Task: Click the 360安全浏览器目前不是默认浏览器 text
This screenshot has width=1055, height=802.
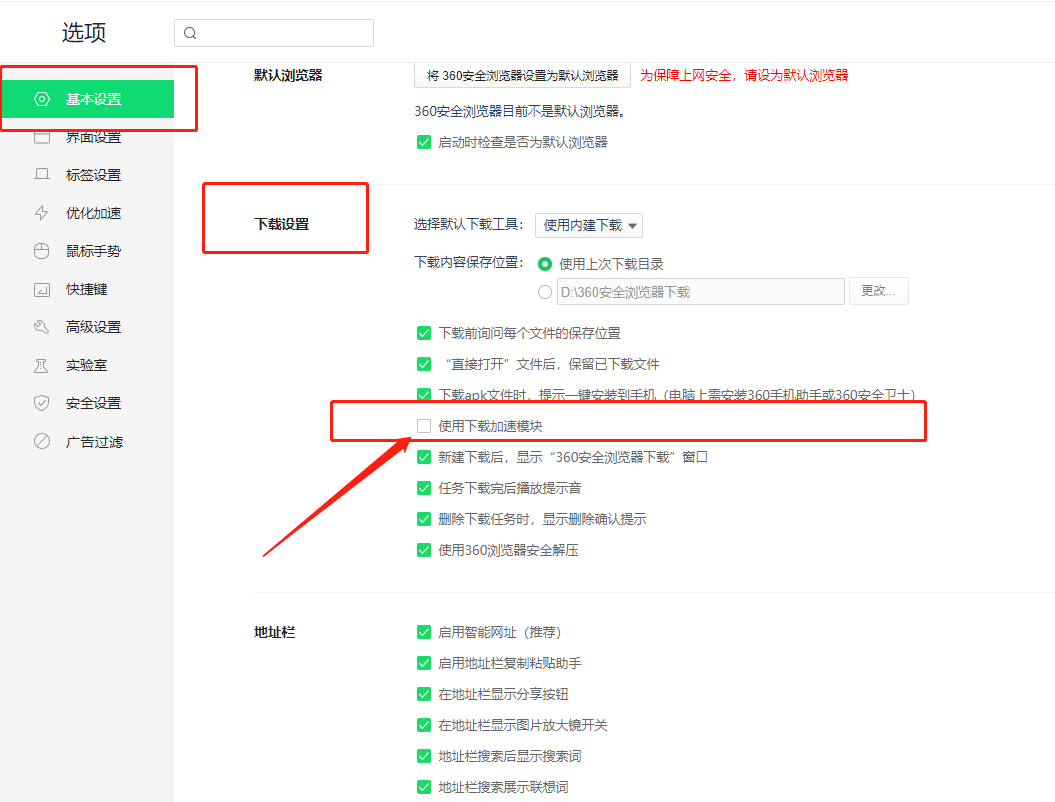Action: (x=520, y=111)
